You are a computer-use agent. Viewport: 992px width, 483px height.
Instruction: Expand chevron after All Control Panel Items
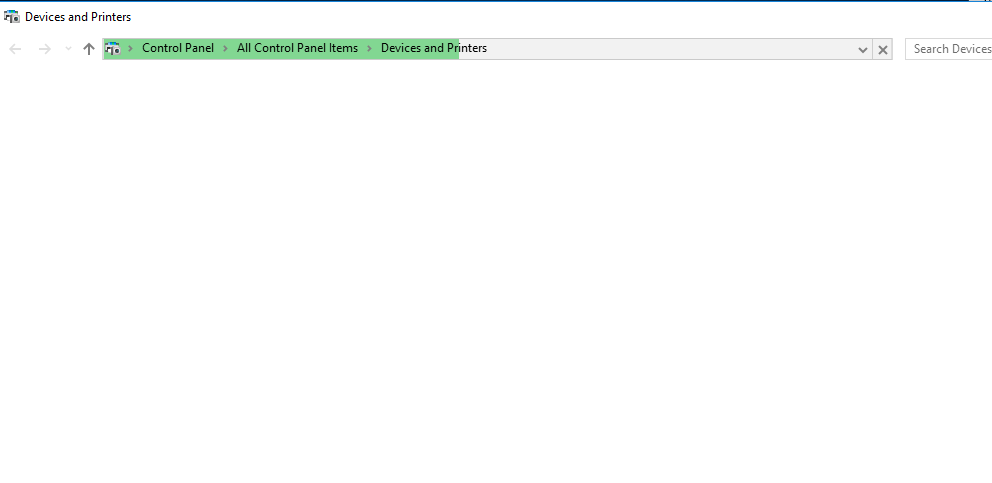pyautogui.click(x=369, y=48)
